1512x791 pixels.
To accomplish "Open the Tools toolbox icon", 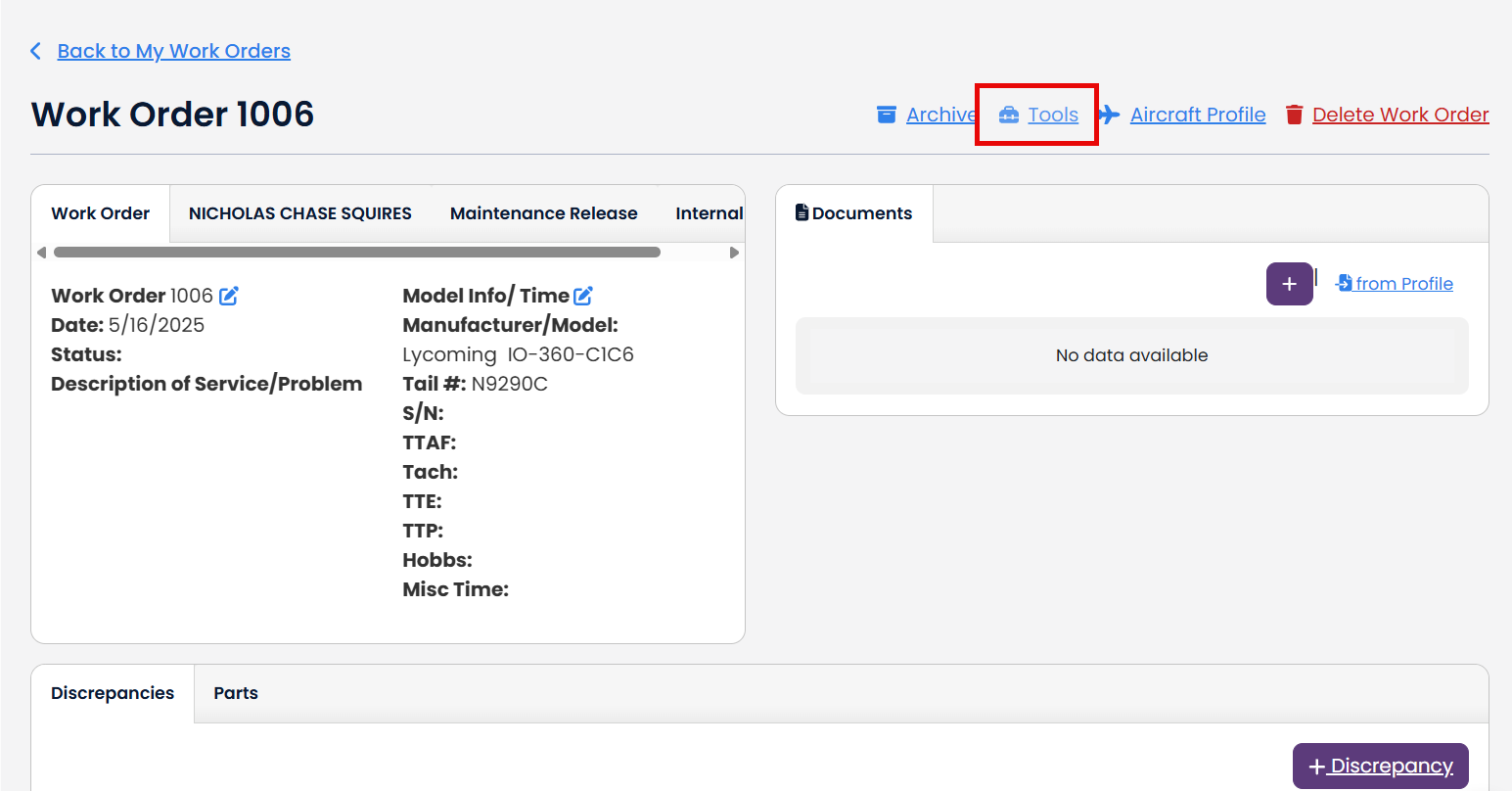I will (1009, 114).
